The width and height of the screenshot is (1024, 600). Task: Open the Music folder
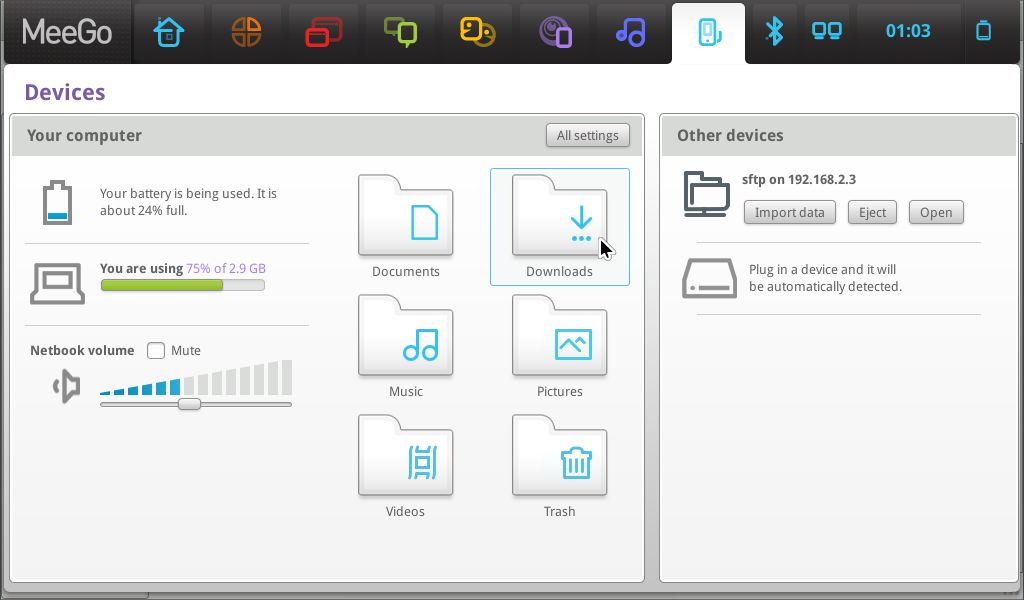(x=406, y=347)
